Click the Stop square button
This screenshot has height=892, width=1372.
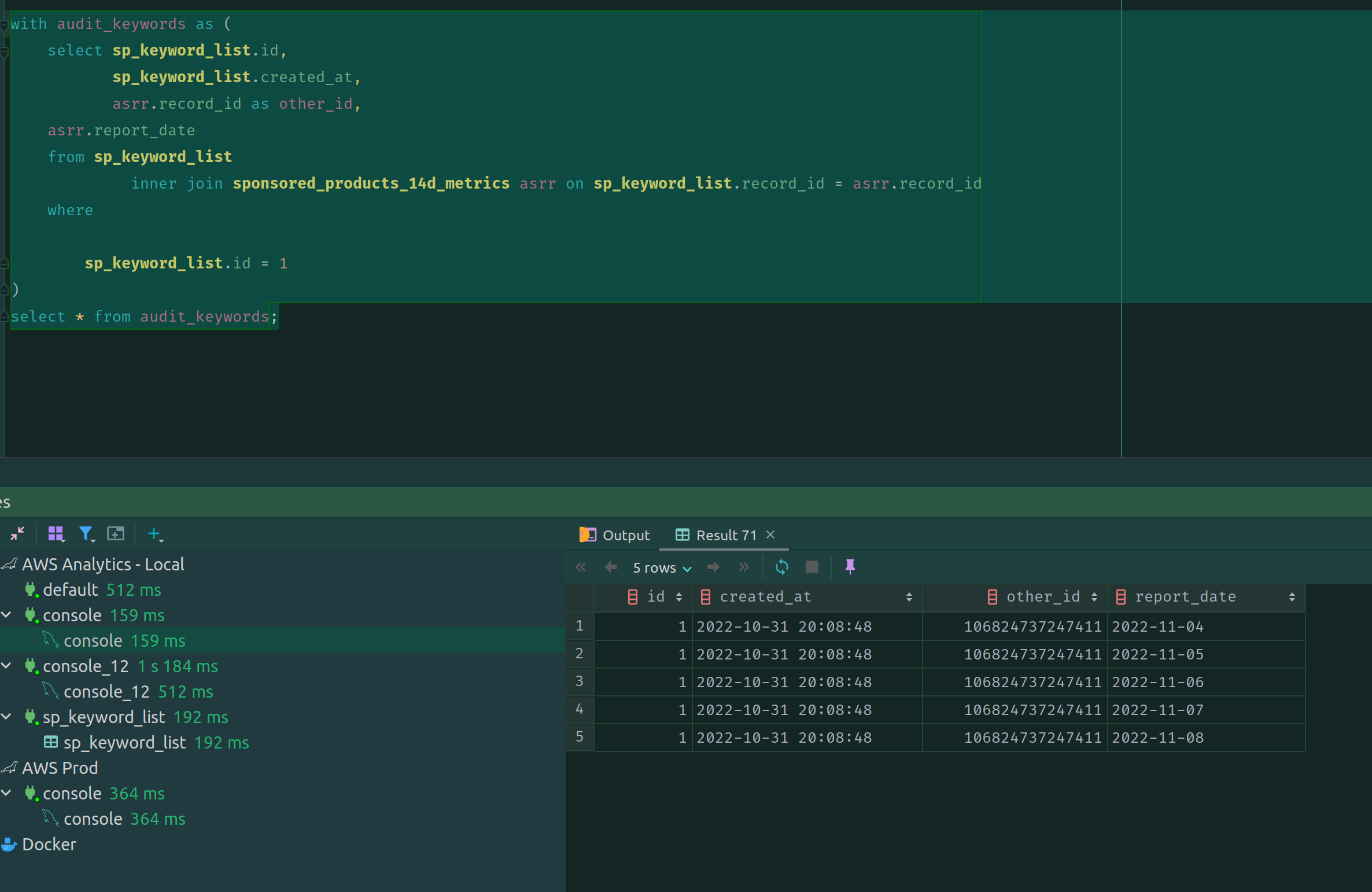tap(812, 567)
